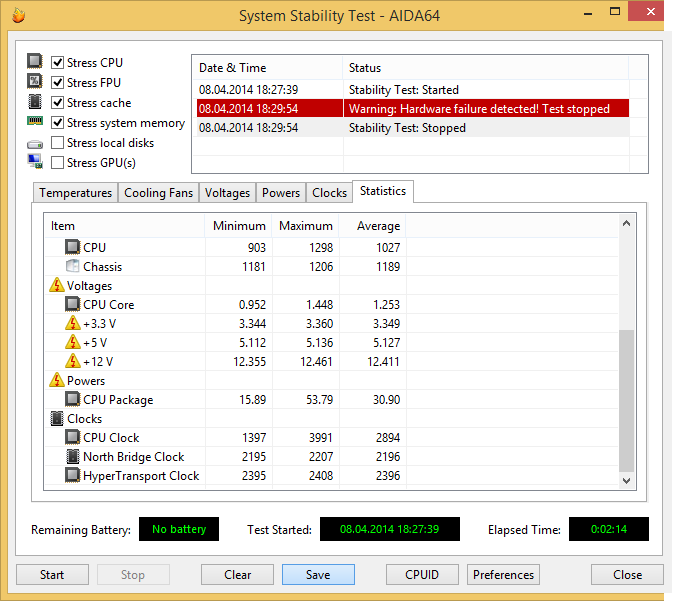Switch to the Powers tab
680x601 pixels.
[281, 193]
